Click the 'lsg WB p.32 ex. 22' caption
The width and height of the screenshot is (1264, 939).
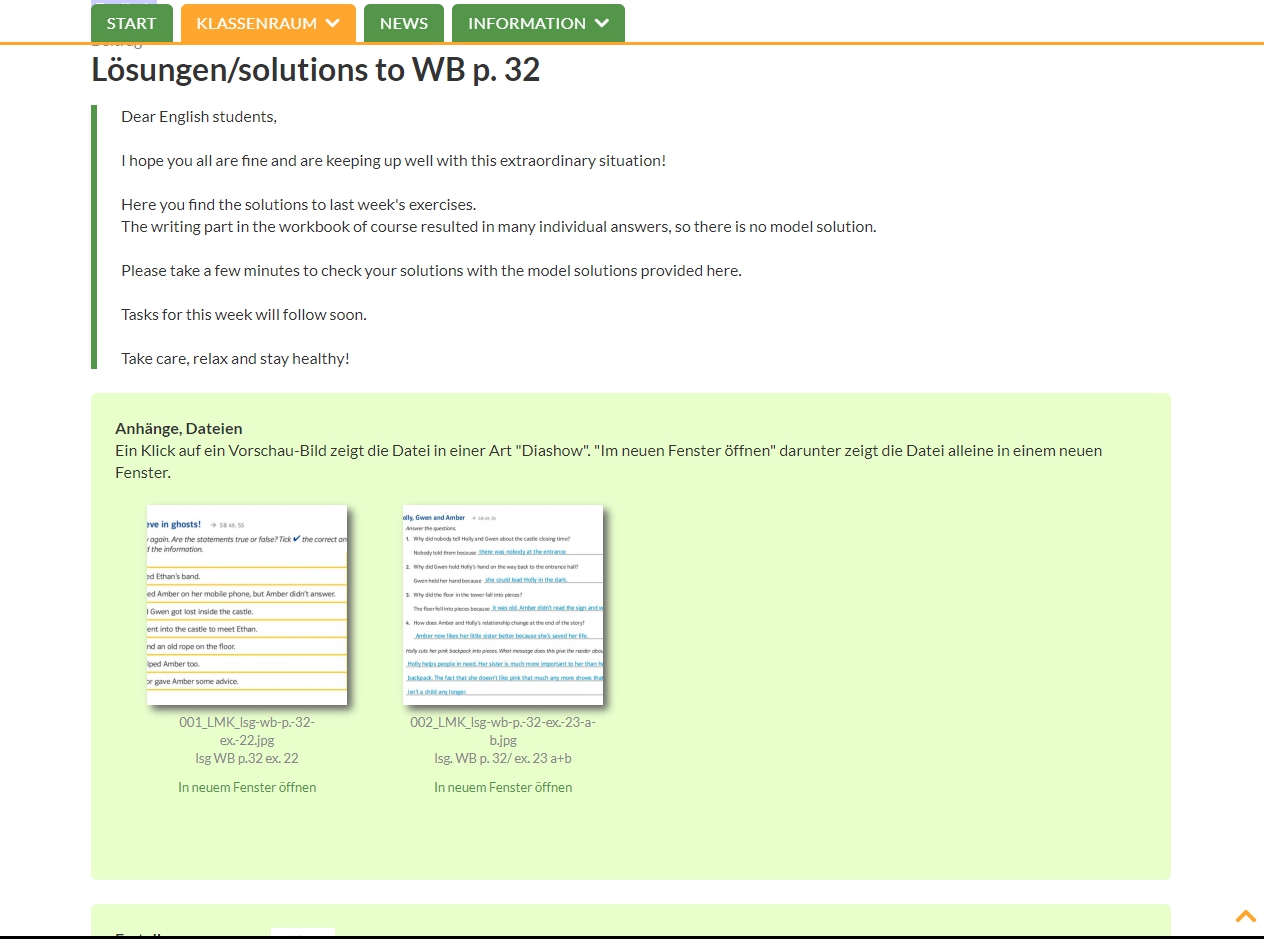tap(247, 758)
